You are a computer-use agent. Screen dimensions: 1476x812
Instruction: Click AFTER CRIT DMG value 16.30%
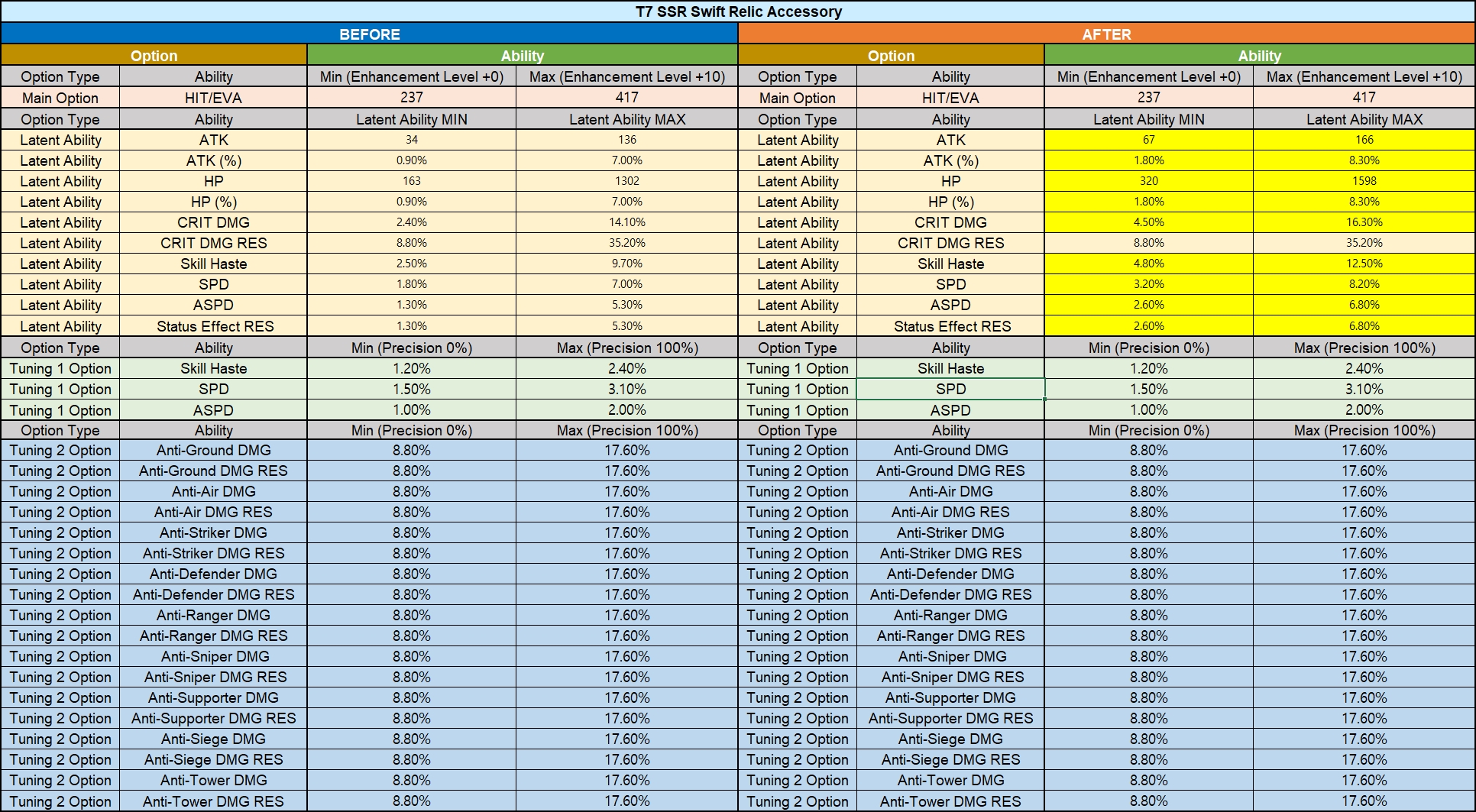1364,222
